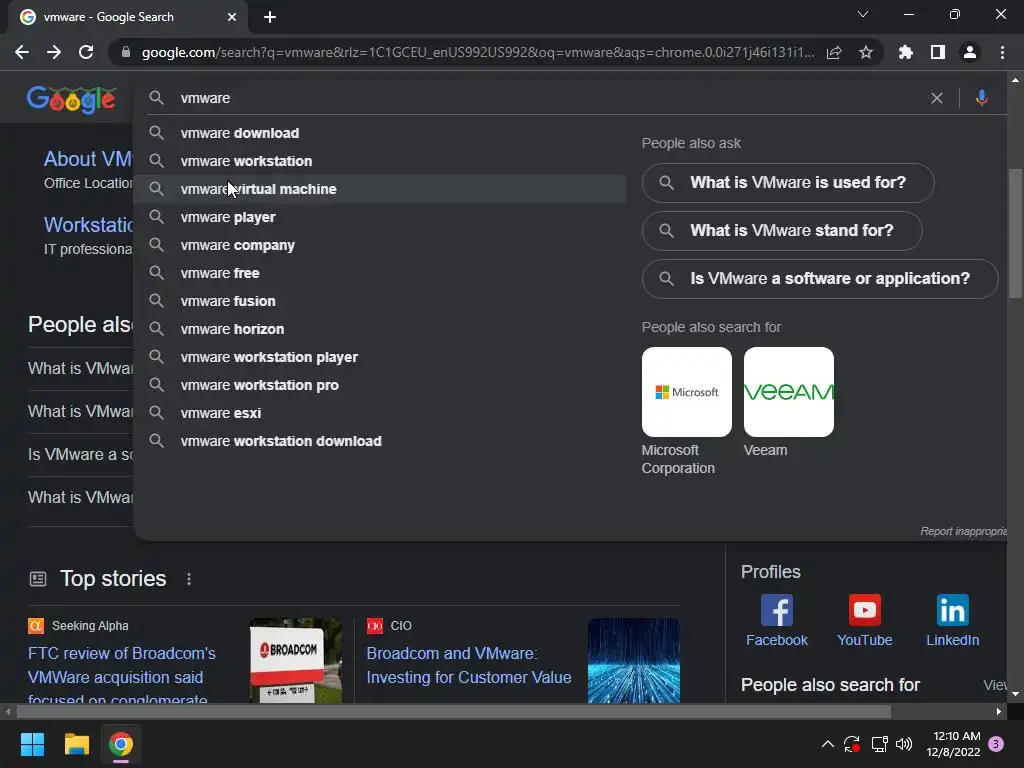Viewport: 1024px width, 768px height.
Task: Click the horizontal page scrollbar
Action: (x=454, y=711)
